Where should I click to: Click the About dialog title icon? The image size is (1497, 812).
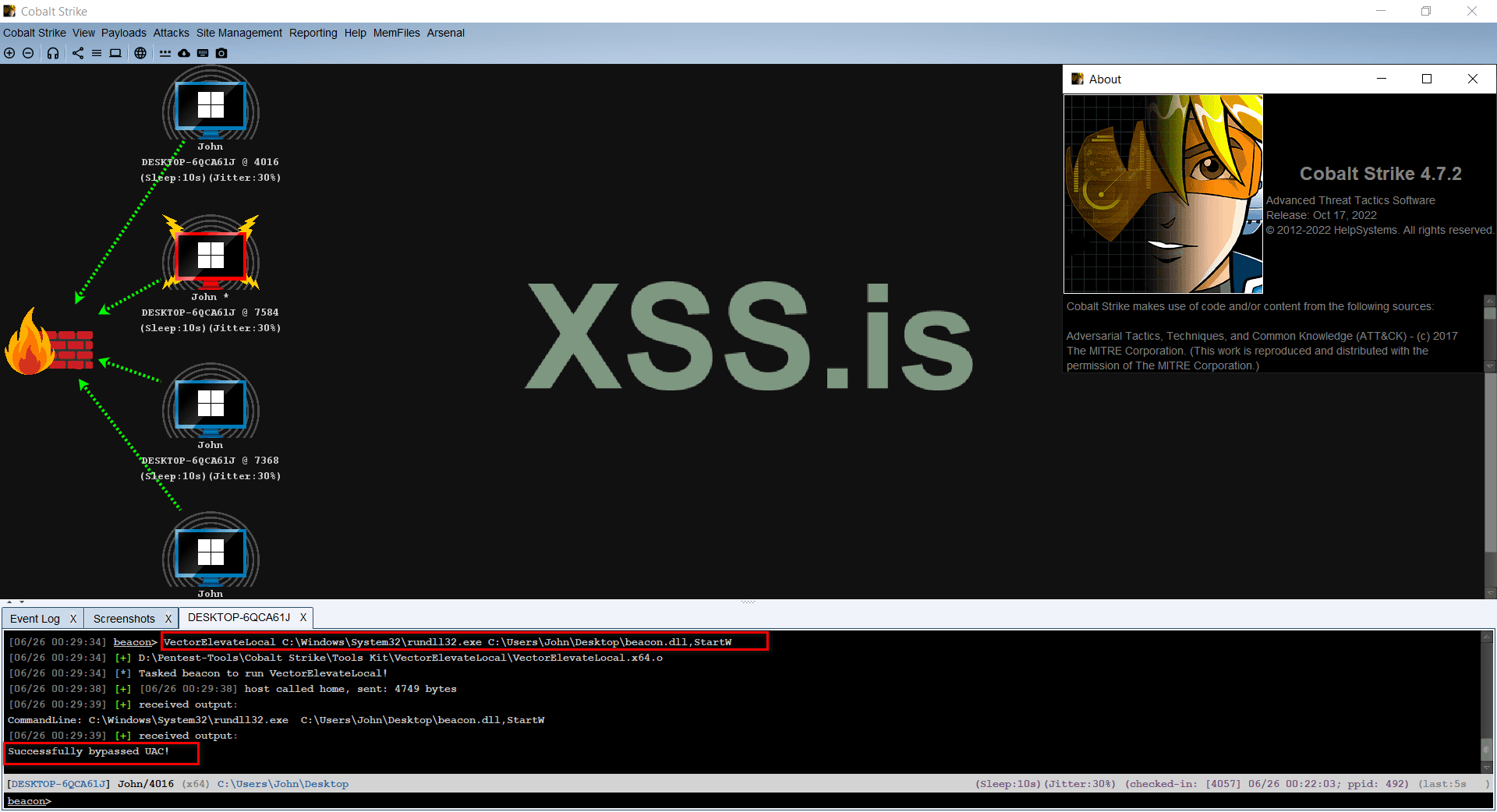(1078, 79)
